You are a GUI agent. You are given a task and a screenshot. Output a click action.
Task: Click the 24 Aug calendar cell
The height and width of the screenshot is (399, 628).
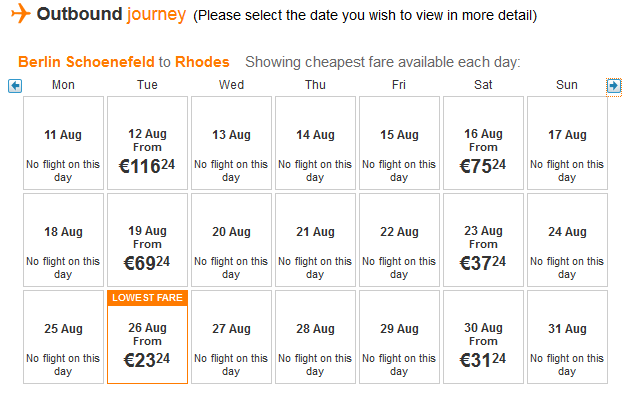point(567,240)
